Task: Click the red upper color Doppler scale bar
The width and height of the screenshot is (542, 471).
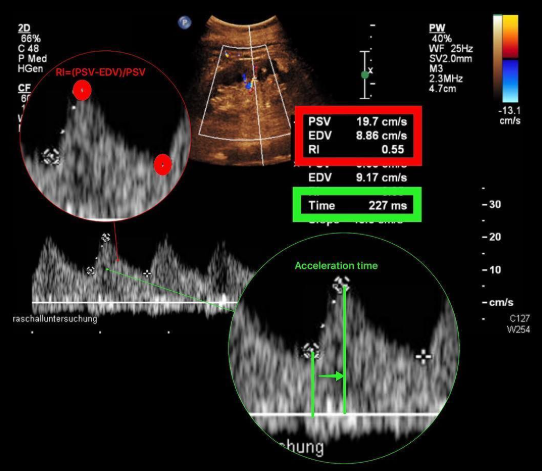Action: click(x=510, y=36)
